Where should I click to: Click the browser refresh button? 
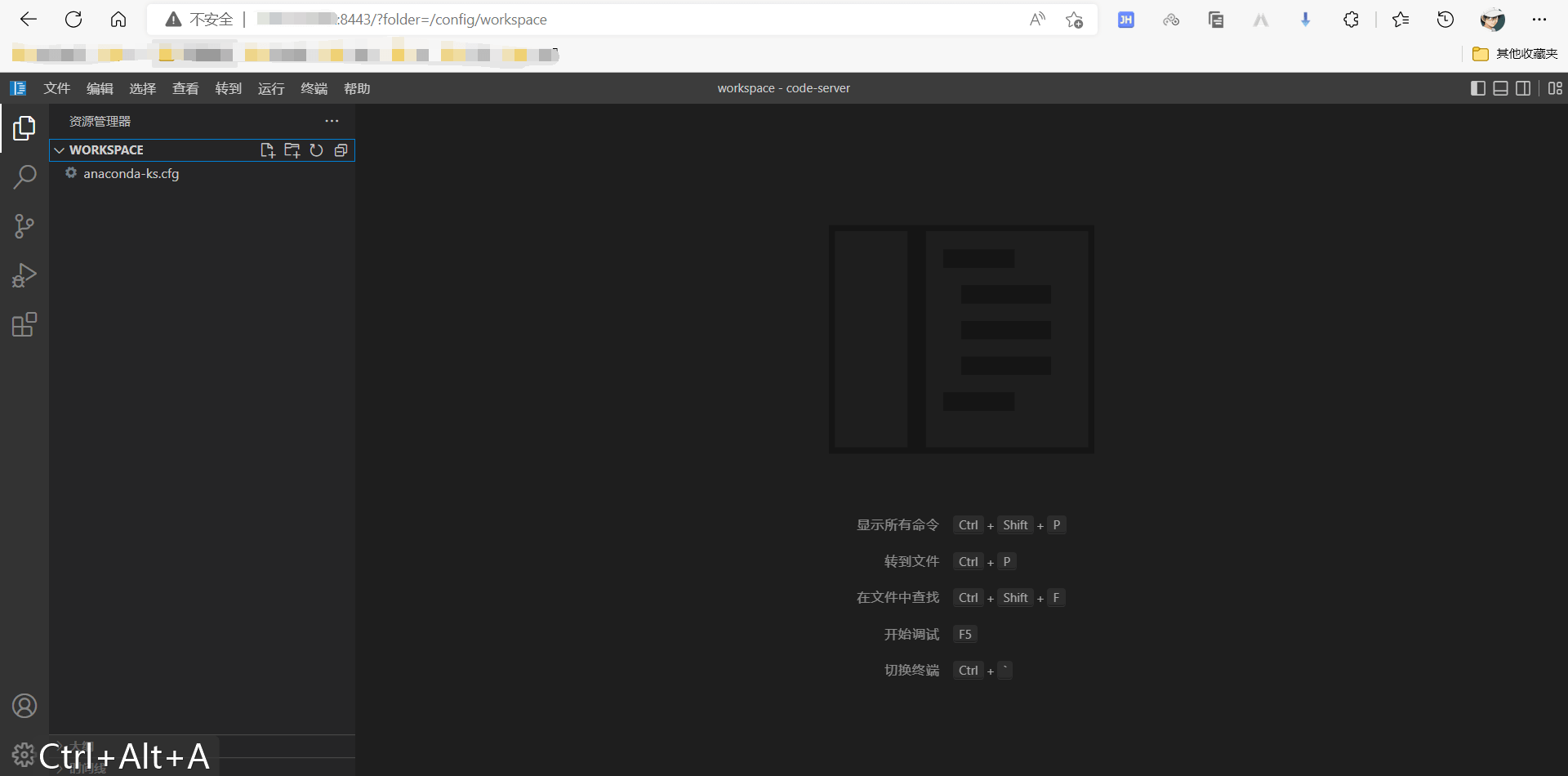point(73,20)
